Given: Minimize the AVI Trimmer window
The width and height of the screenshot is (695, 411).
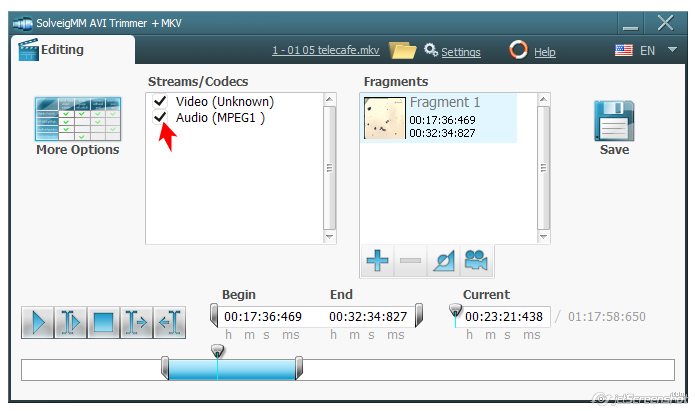Looking at the screenshot, I should point(630,23).
